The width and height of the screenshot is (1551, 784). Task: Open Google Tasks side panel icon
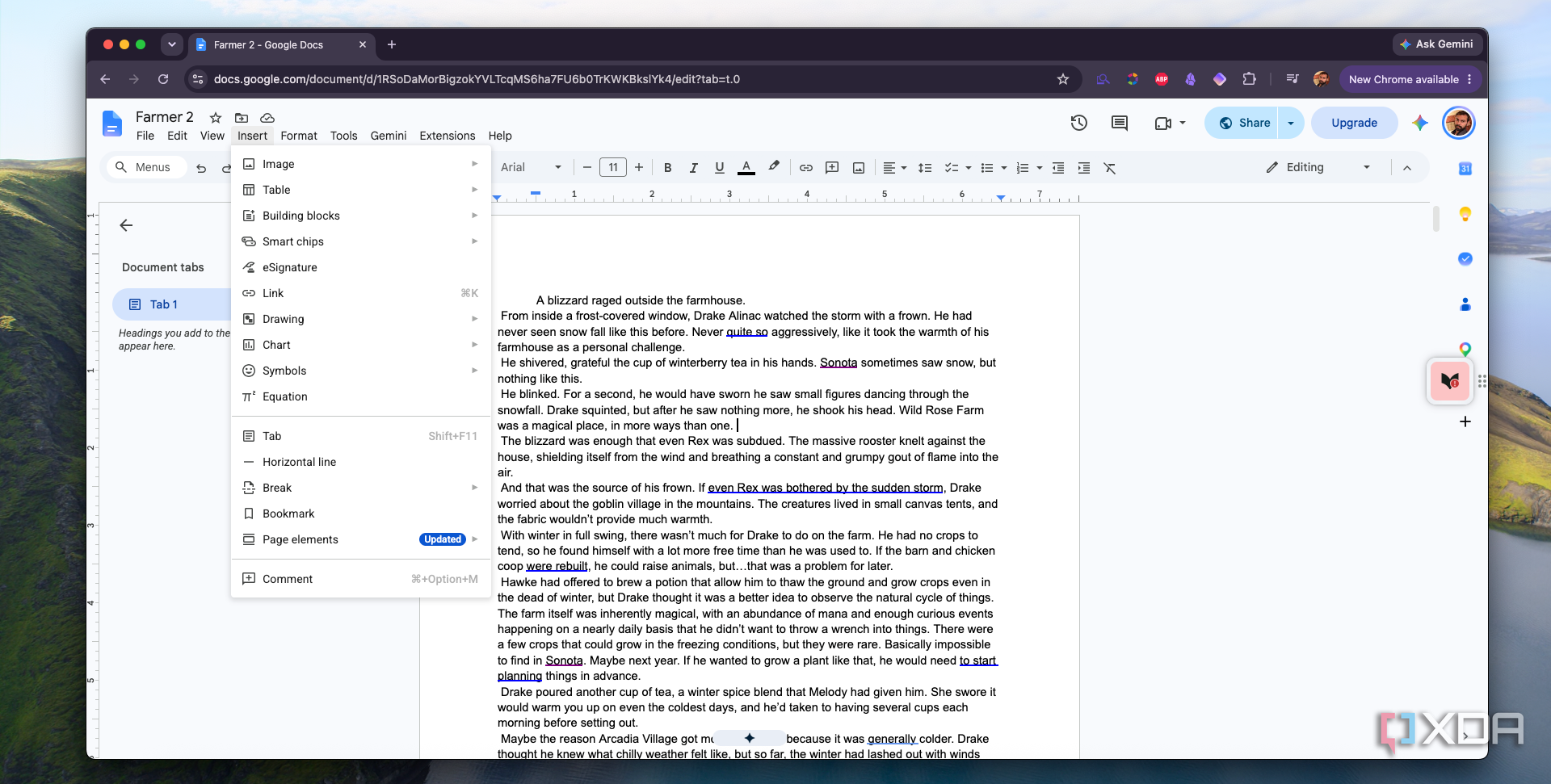pos(1465,259)
